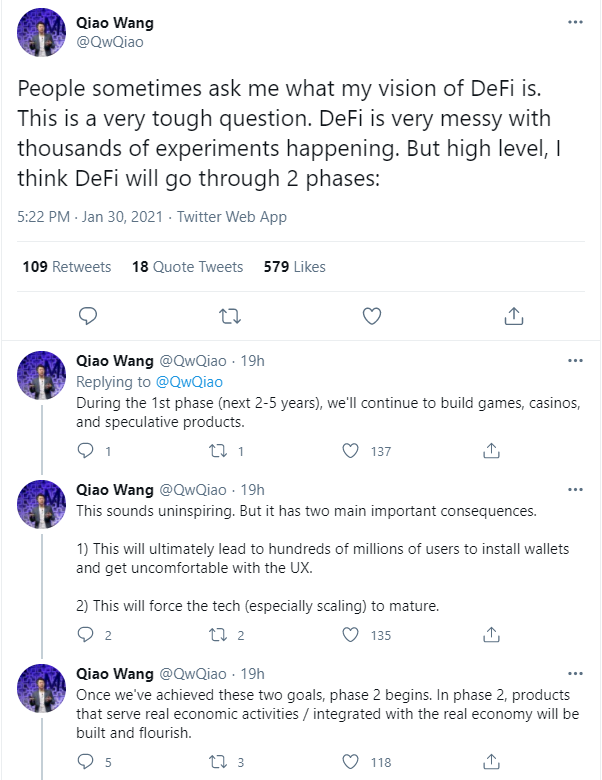
Task: Share the main tweet via share icon
Action: coord(513,316)
